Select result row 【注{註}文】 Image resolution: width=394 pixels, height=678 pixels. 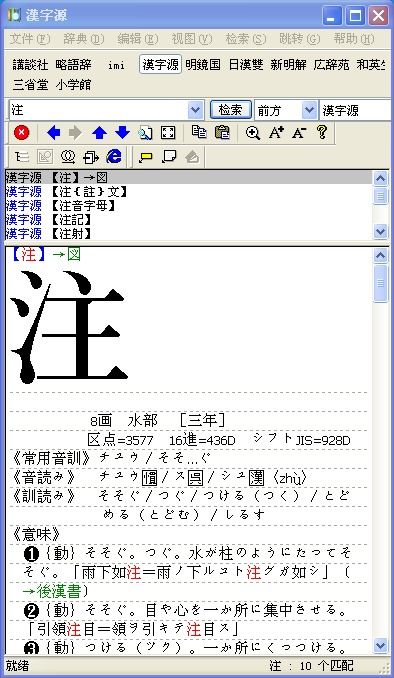189,192
